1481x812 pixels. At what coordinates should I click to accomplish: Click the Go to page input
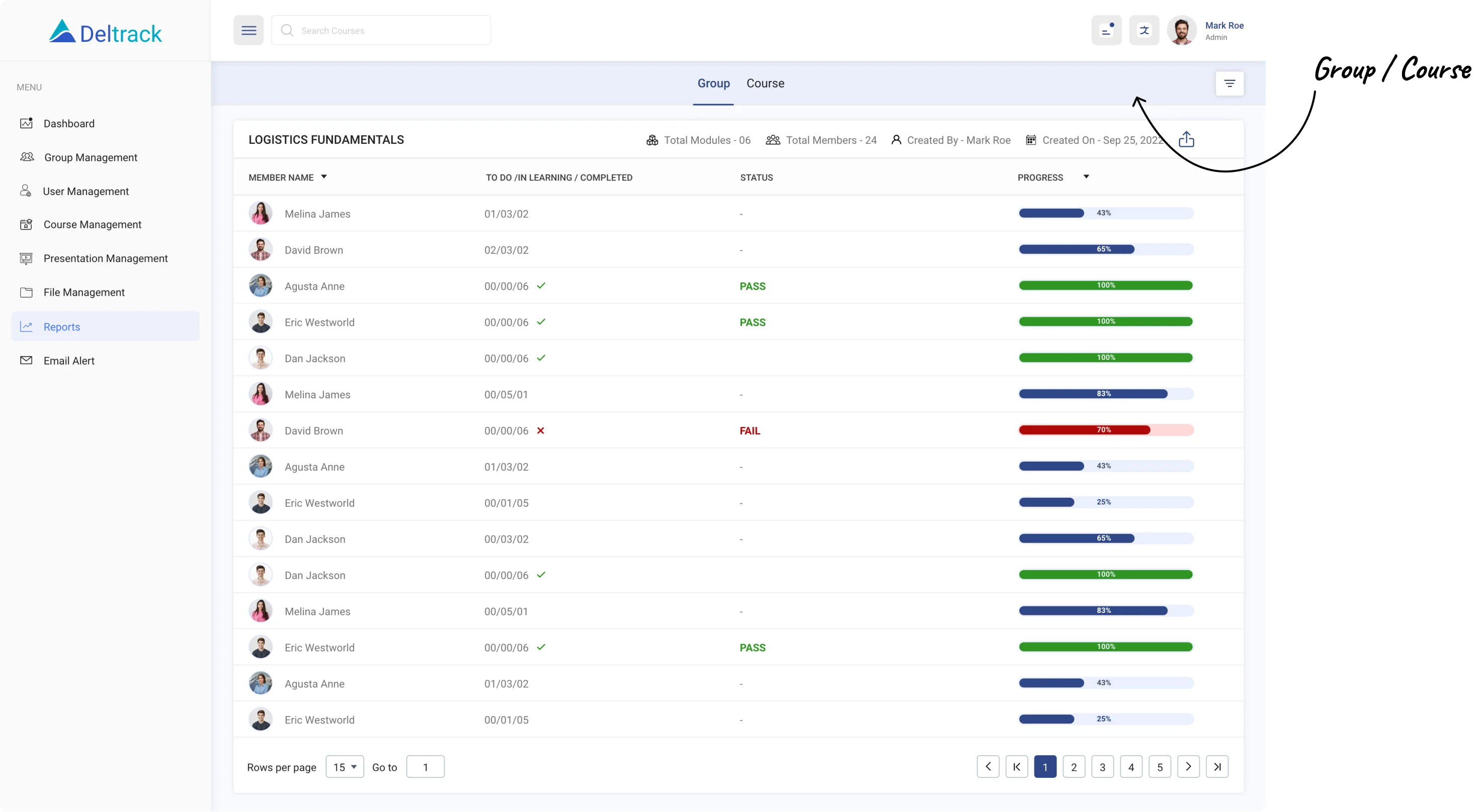point(425,767)
